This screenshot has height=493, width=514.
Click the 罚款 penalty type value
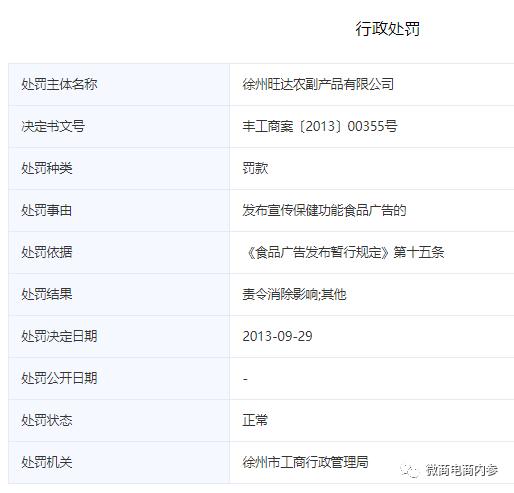pos(255,168)
